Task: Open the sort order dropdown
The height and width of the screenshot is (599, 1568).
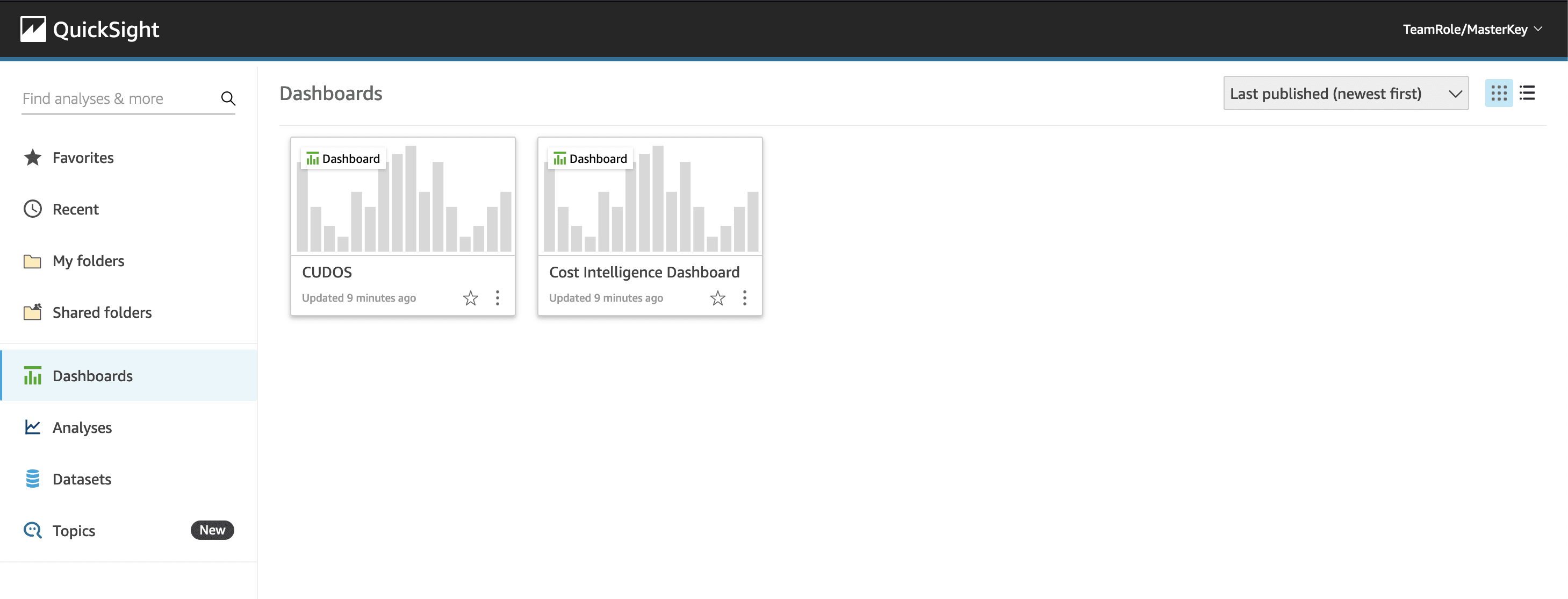Action: [1346, 93]
